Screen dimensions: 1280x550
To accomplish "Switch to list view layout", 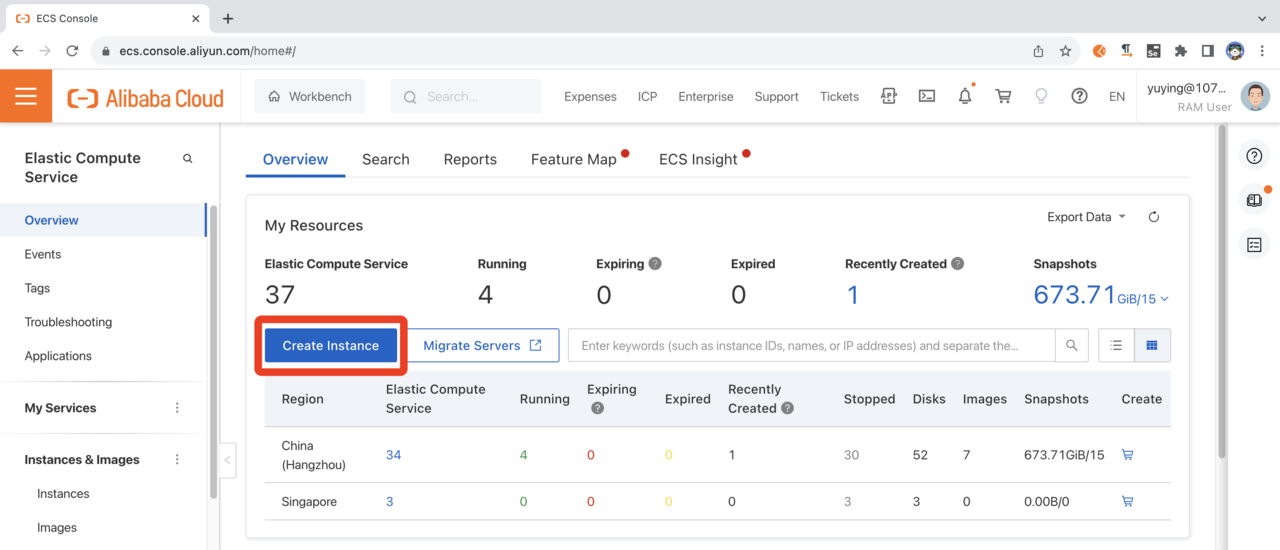I will (1116, 346).
